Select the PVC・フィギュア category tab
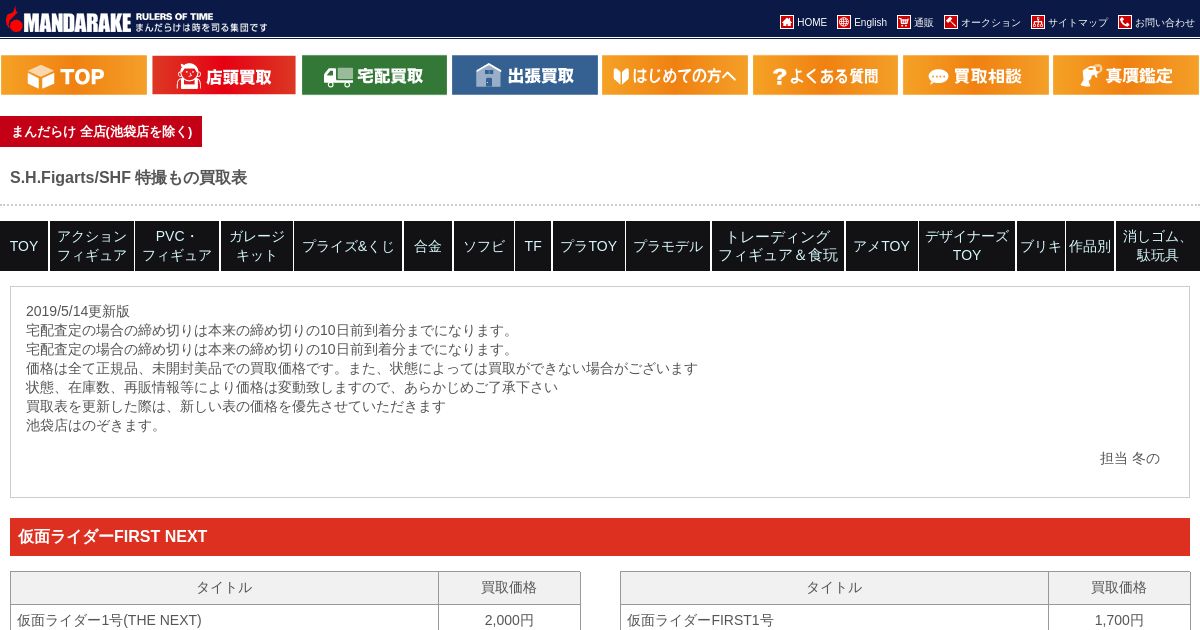Viewport: 1200px width, 630px height. [x=177, y=246]
